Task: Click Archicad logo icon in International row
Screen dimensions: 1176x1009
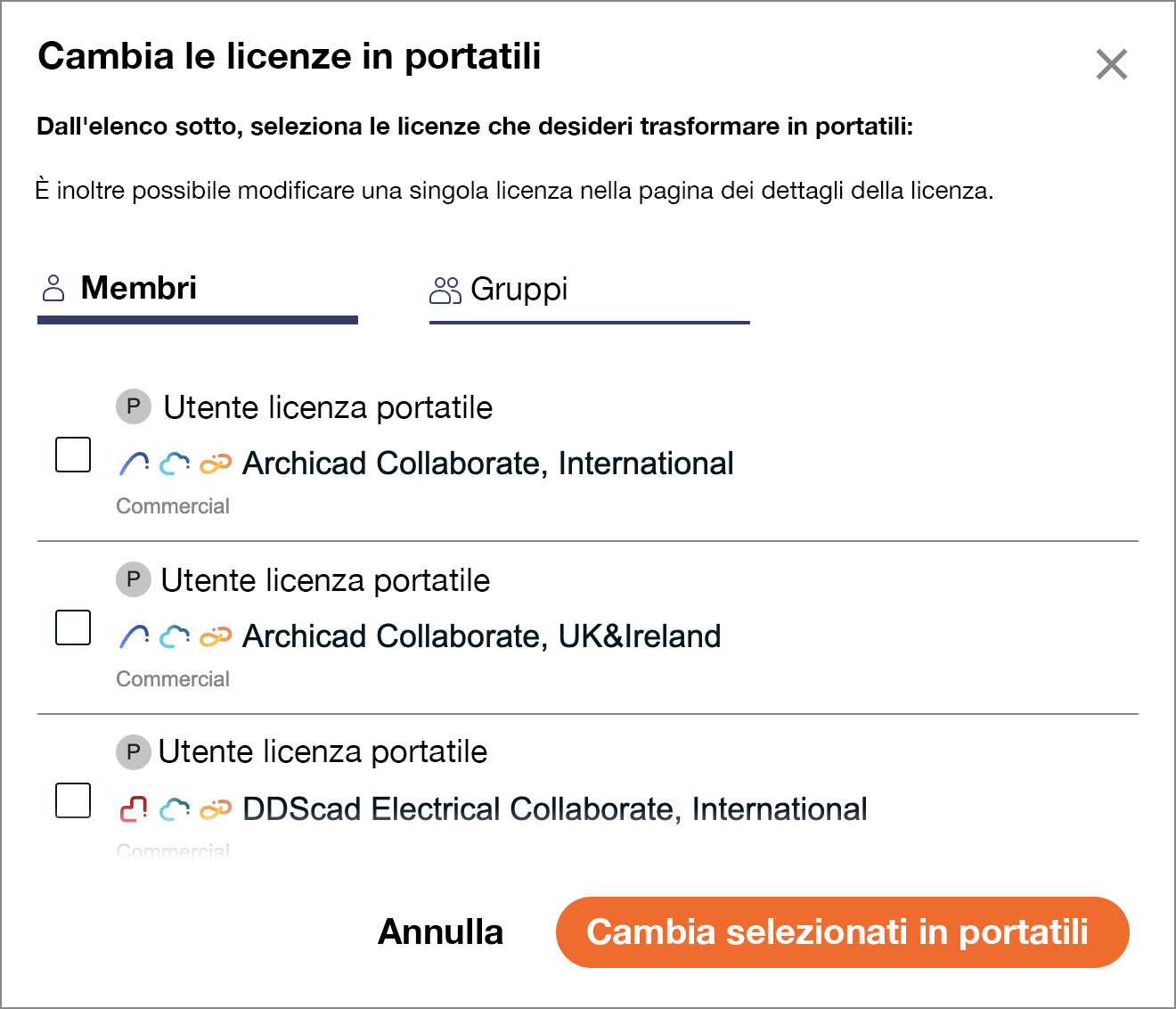Action: click(134, 463)
